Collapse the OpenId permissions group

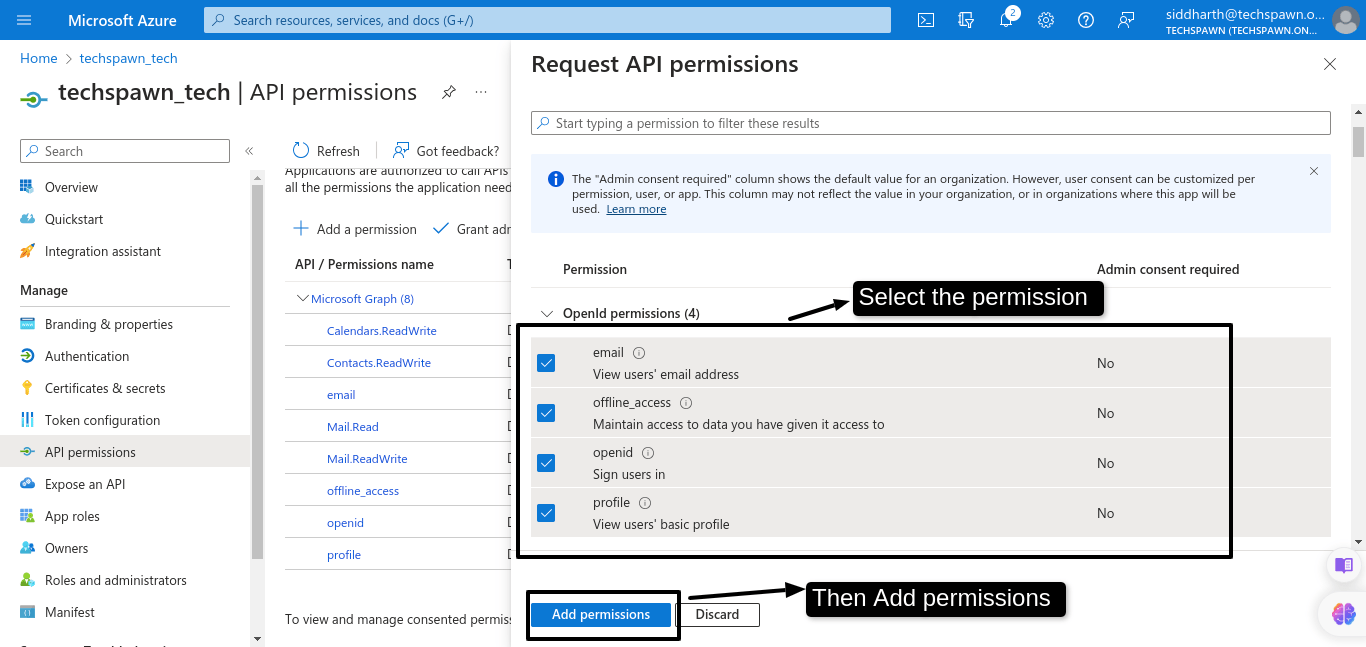coord(546,313)
